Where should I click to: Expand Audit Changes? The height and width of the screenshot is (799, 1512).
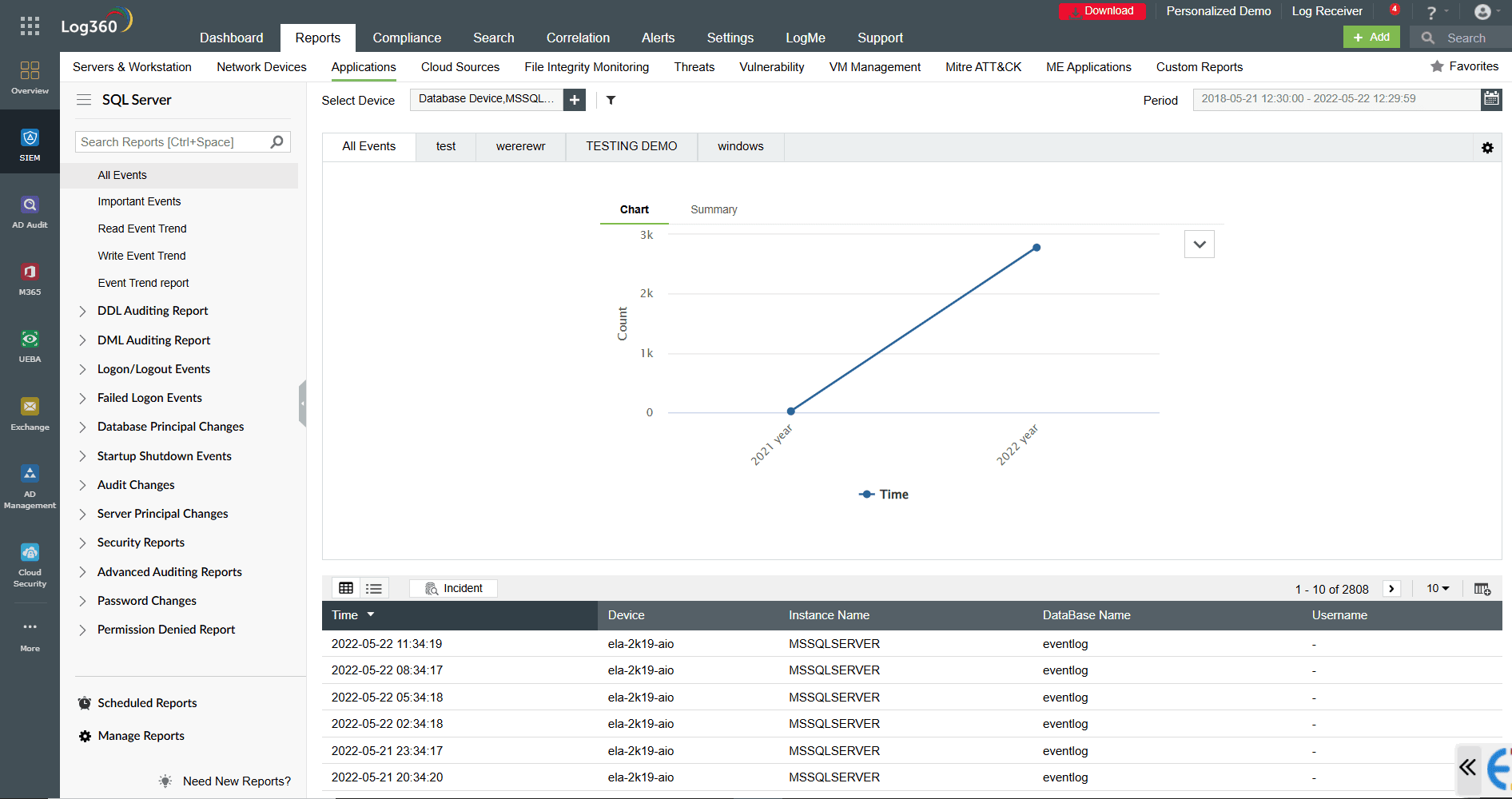pos(82,485)
